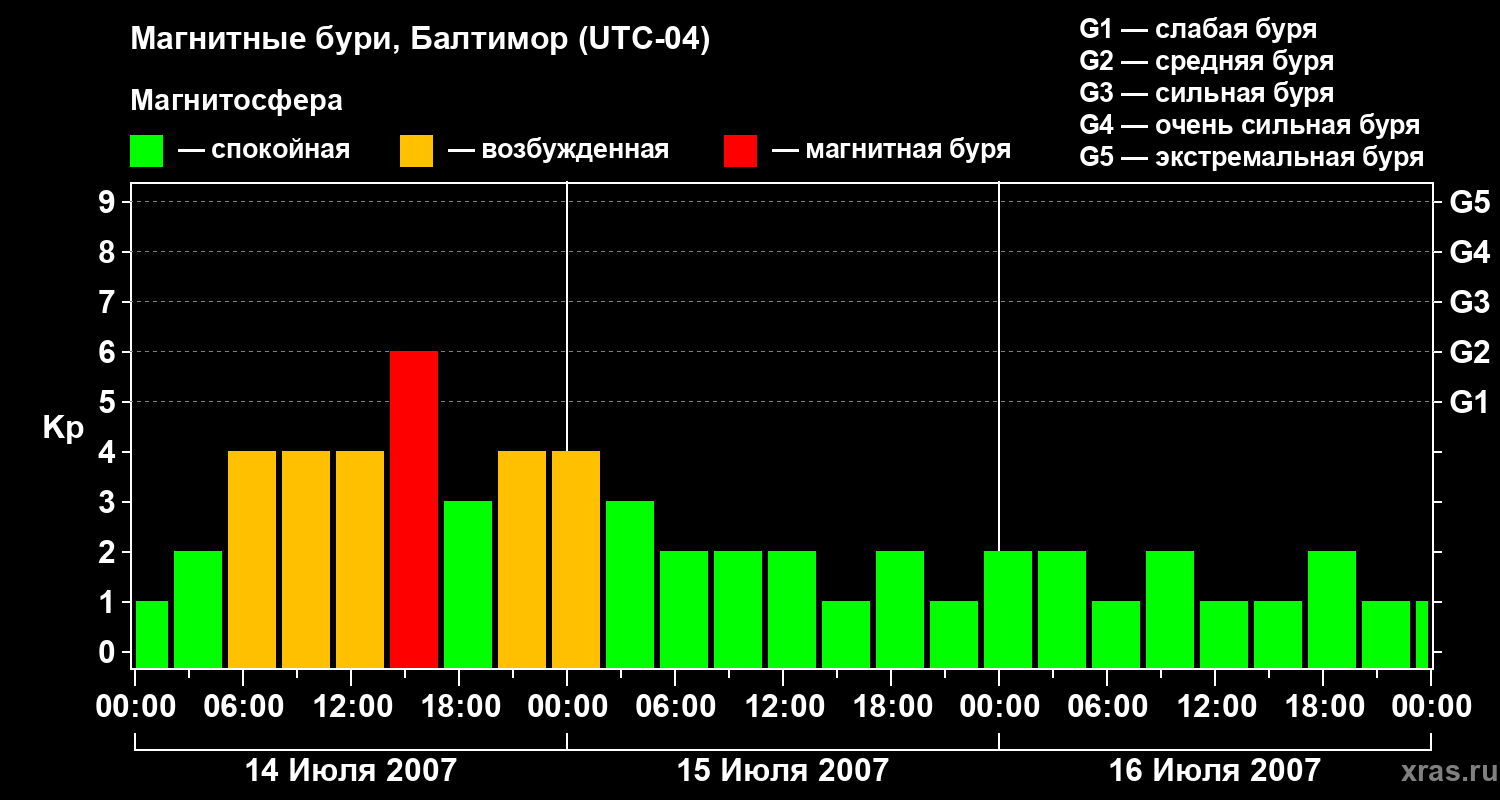
Task: Click the '12:00' tick label above 14 Июля 2007
Action: (351, 707)
